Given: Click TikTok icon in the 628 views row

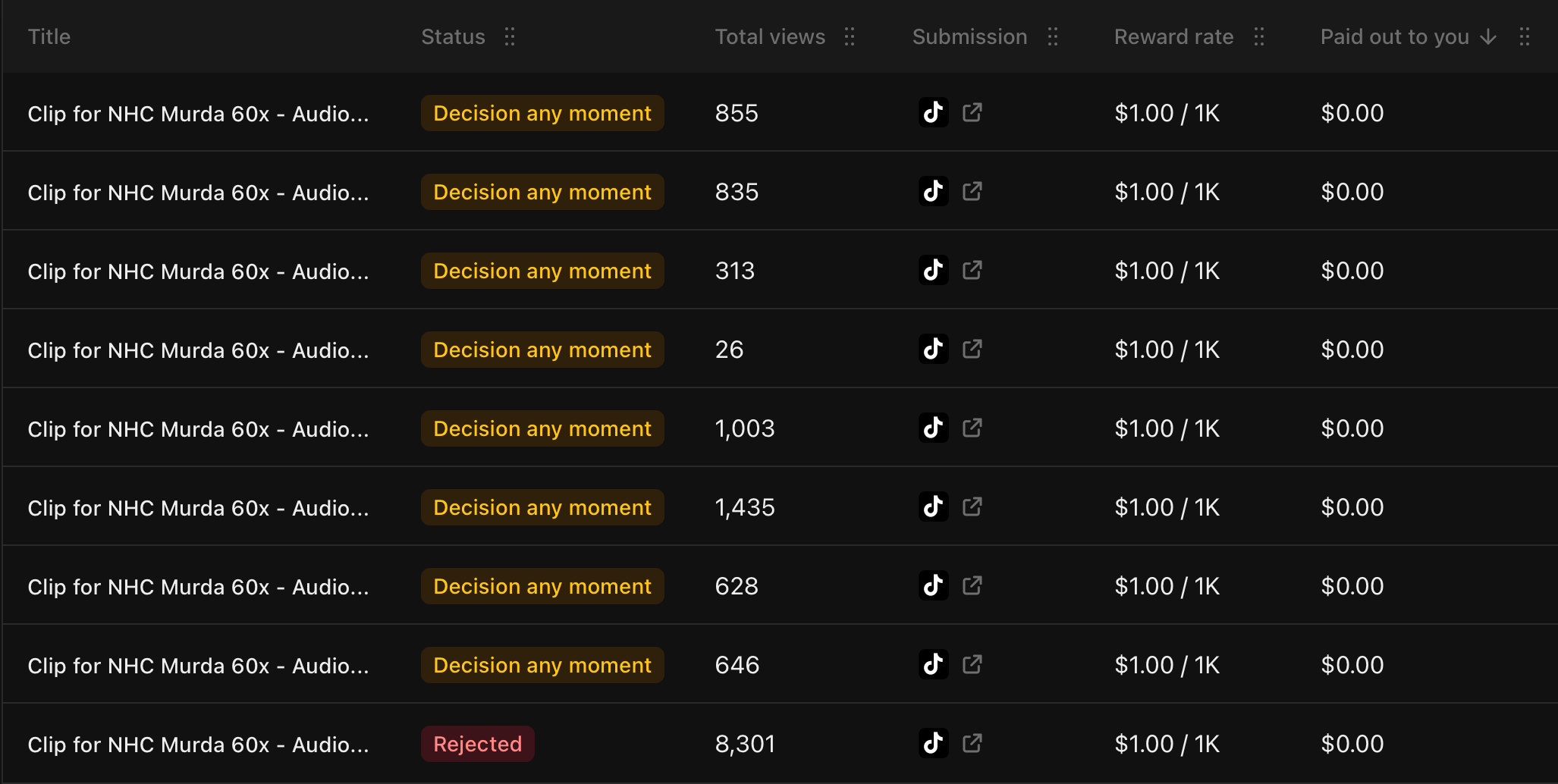Looking at the screenshot, I should point(933,585).
